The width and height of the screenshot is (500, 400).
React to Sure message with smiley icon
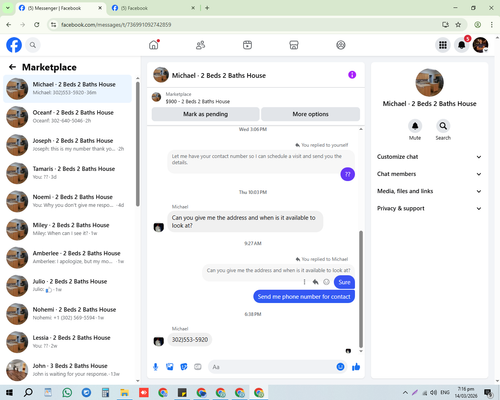point(326,282)
